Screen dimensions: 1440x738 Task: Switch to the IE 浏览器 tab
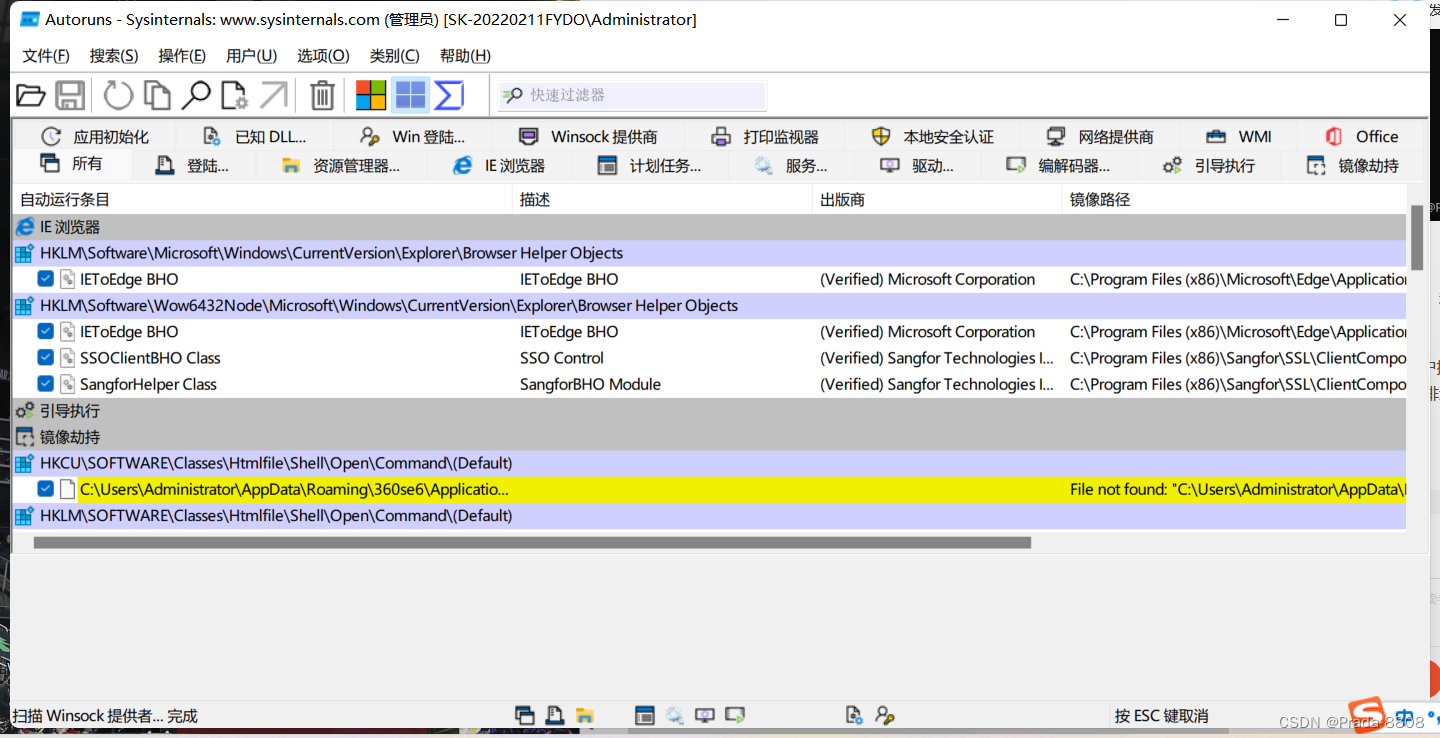tap(500, 166)
